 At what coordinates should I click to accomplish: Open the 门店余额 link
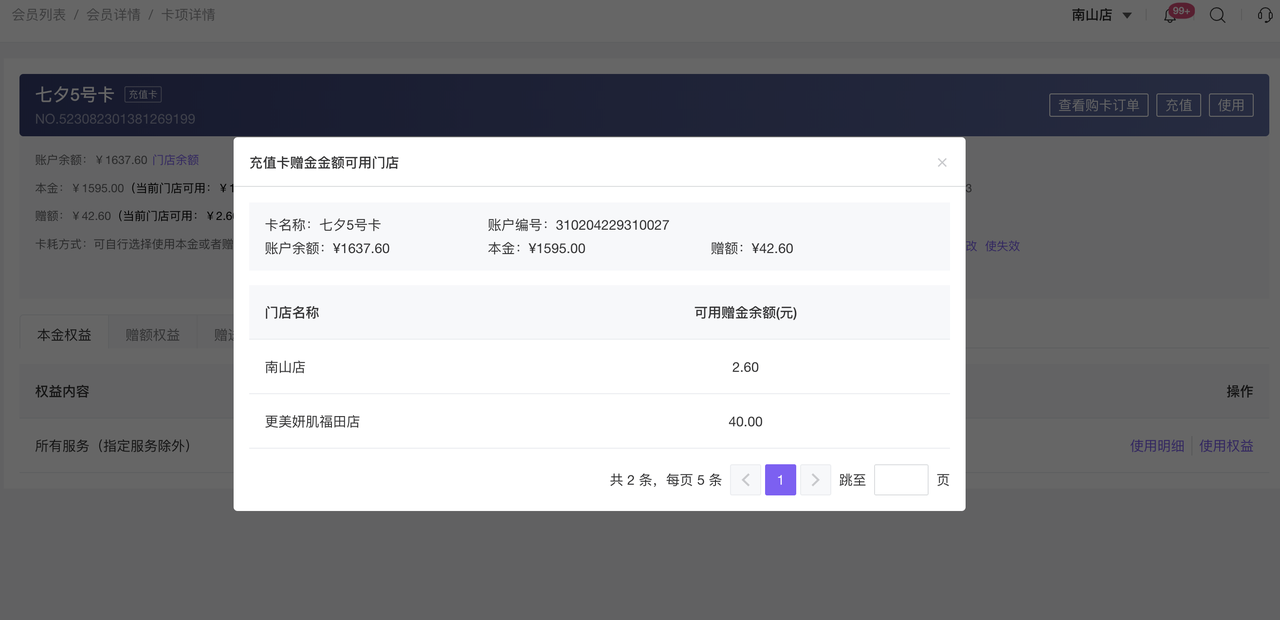coord(175,160)
